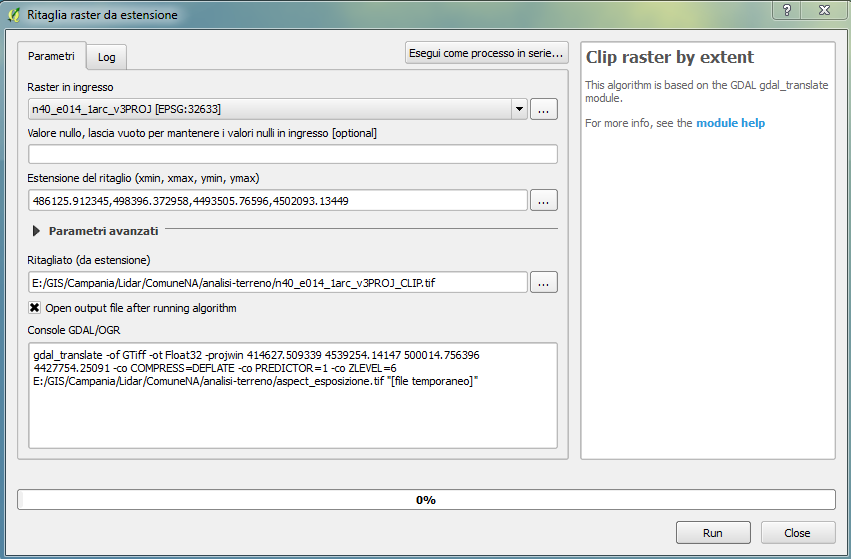The width and height of the screenshot is (851, 559).
Task: Switch to the Log tab
Action: coord(107,57)
